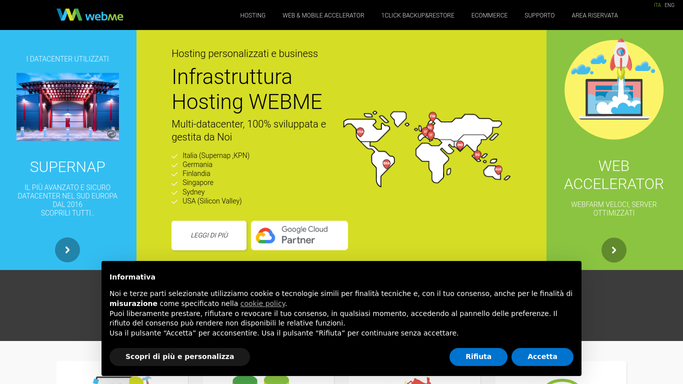Click the Australia map pin
The height and width of the screenshot is (384, 683).
[498, 170]
